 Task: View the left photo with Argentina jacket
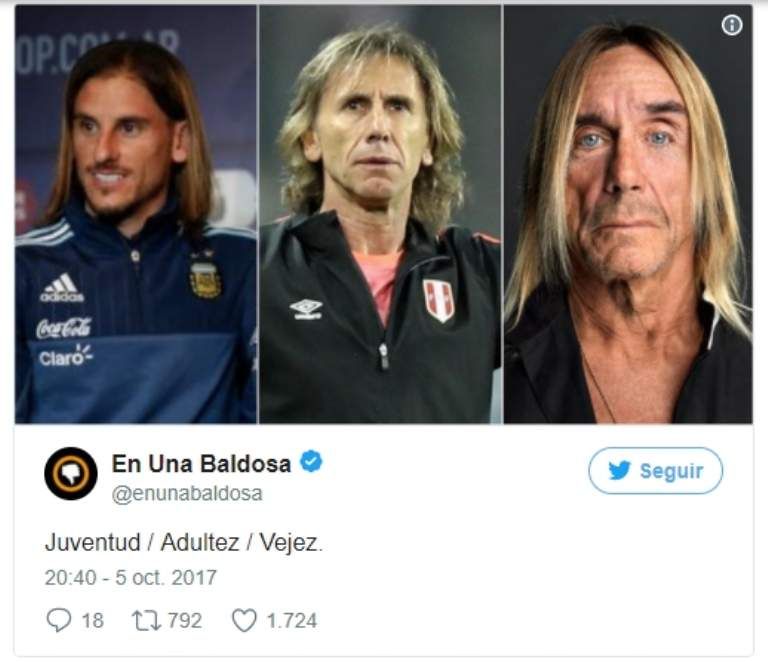point(136,214)
